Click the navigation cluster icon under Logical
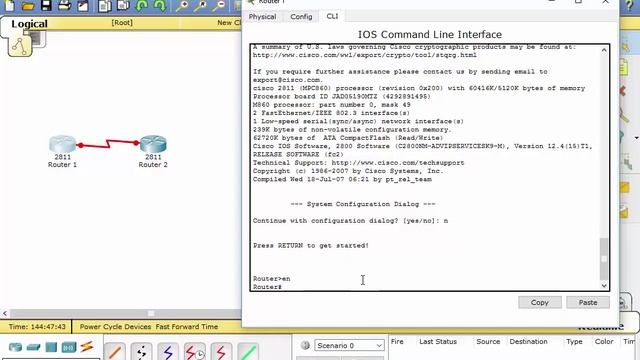 [x=20, y=46]
